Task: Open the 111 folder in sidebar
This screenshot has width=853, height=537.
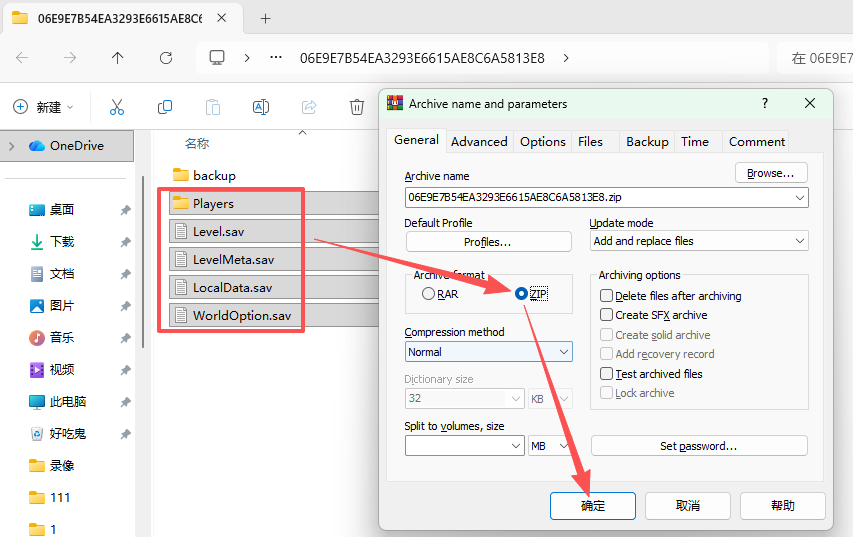Action: [x=59, y=497]
